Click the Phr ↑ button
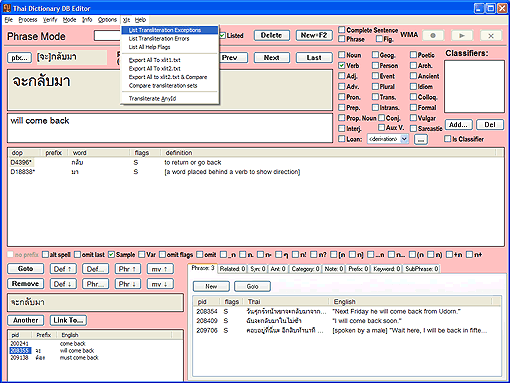 128,269
